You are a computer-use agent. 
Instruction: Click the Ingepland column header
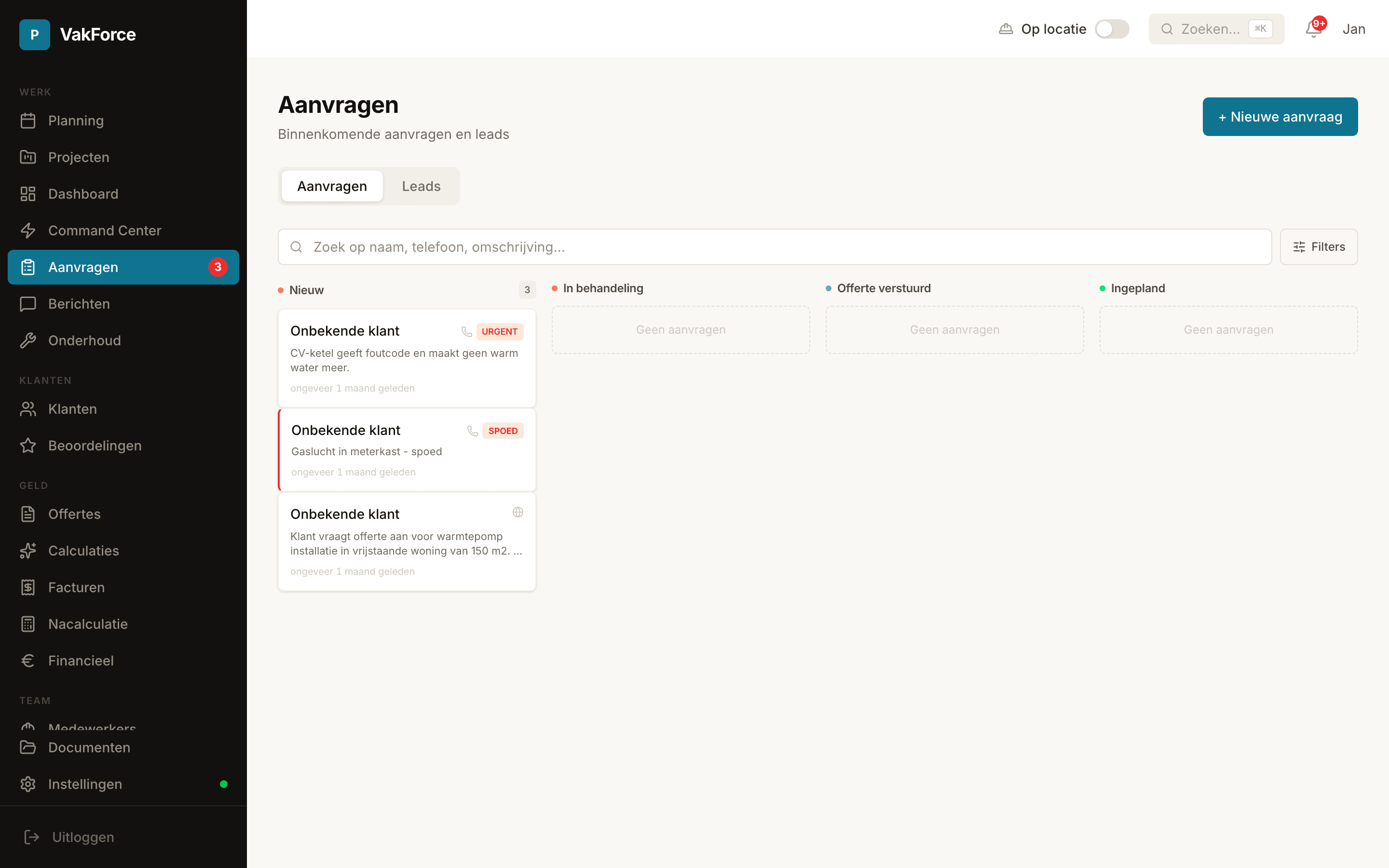click(1138, 289)
